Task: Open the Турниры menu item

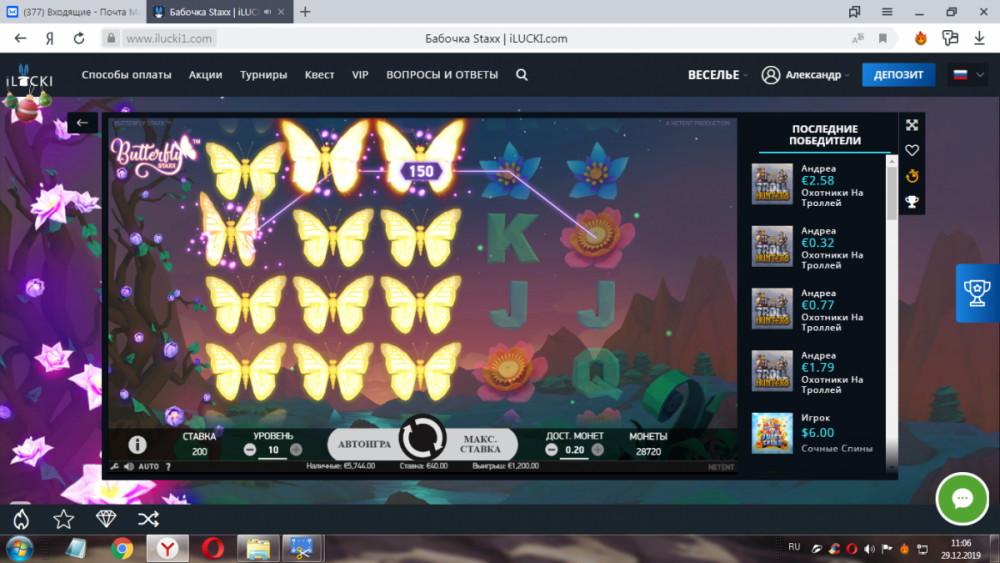Action: (x=263, y=75)
